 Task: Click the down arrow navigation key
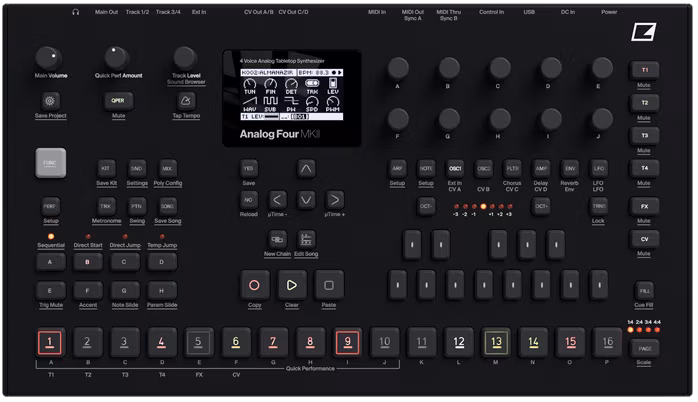click(x=306, y=200)
